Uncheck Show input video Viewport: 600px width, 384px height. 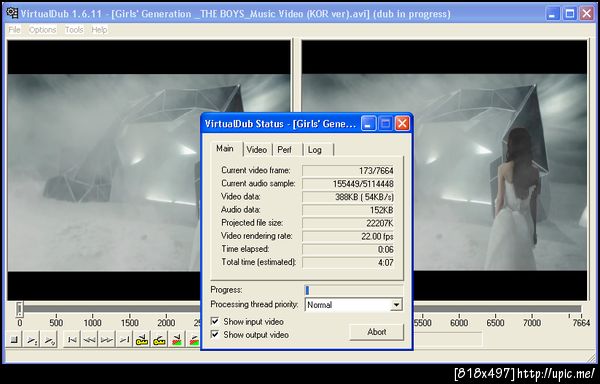point(215,321)
